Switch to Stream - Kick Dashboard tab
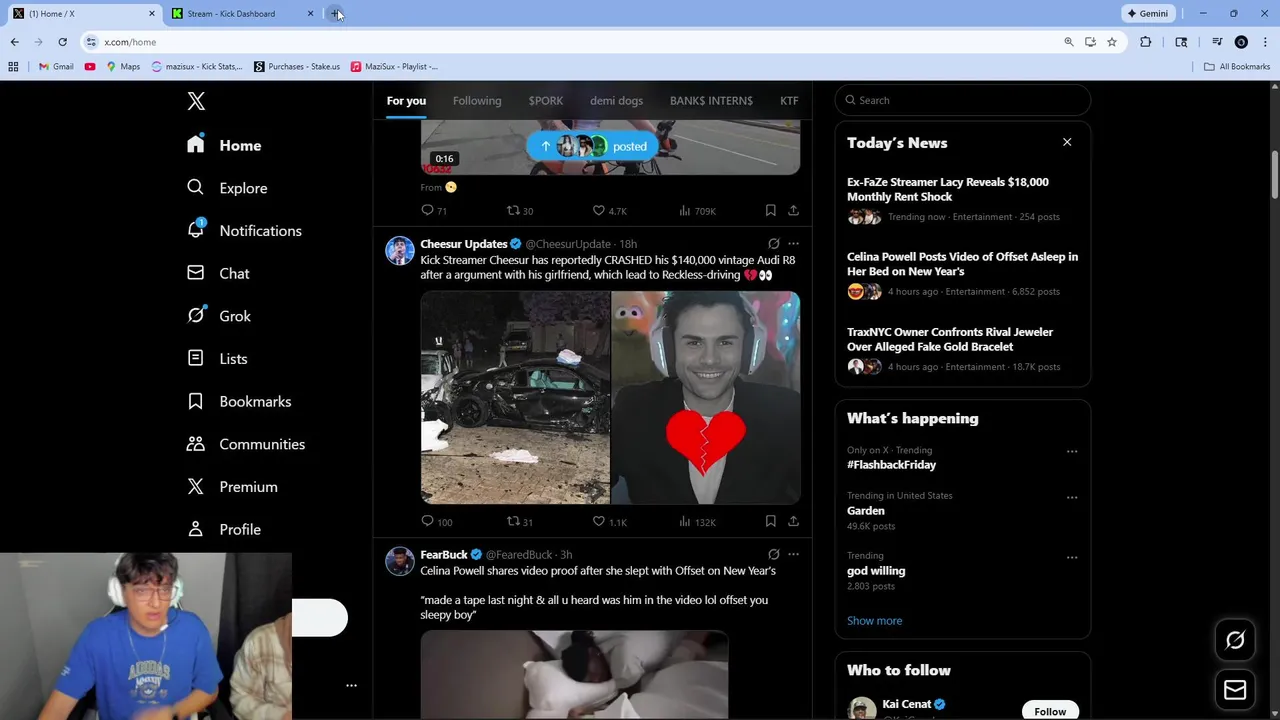The height and width of the screenshot is (720, 1280). point(243,13)
